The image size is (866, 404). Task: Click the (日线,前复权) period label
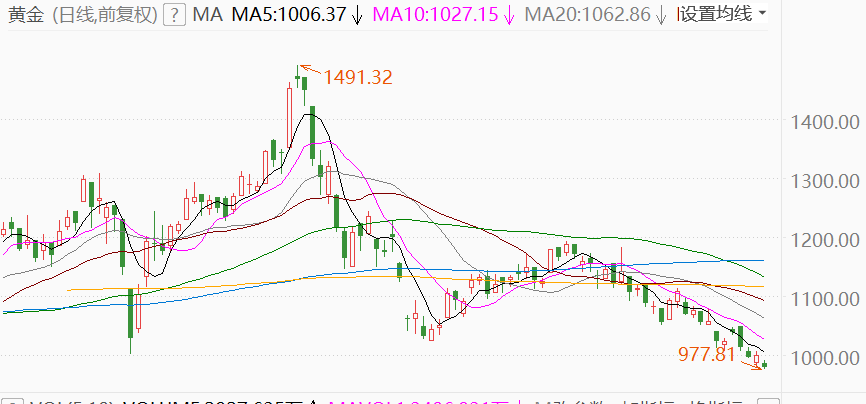click(x=105, y=15)
